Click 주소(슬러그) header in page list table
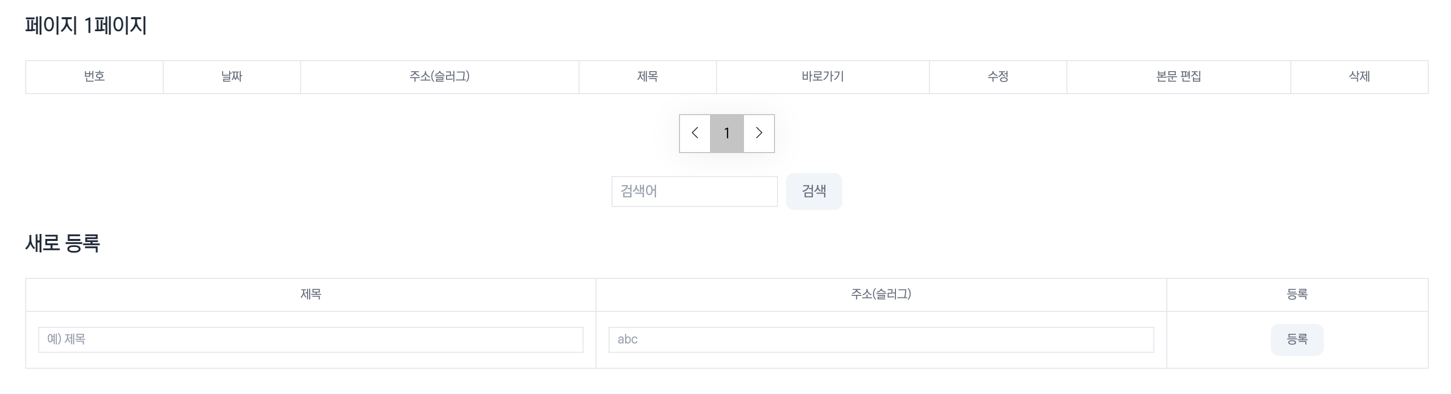1451x394 pixels. (x=440, y=77)
